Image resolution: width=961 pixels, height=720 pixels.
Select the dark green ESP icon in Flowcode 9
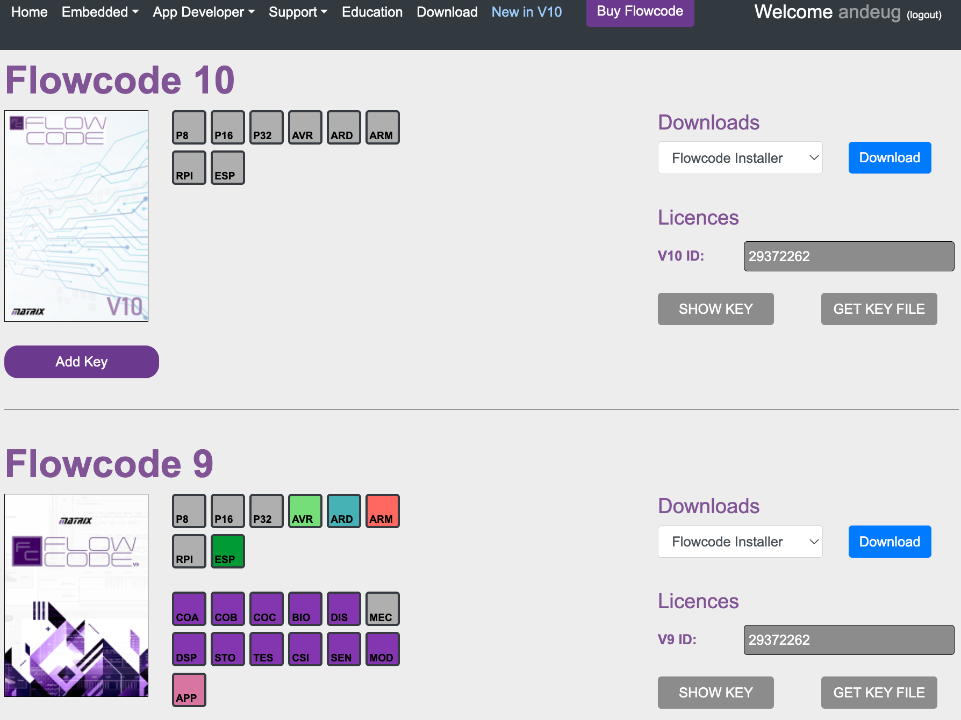tap(227, 551)
